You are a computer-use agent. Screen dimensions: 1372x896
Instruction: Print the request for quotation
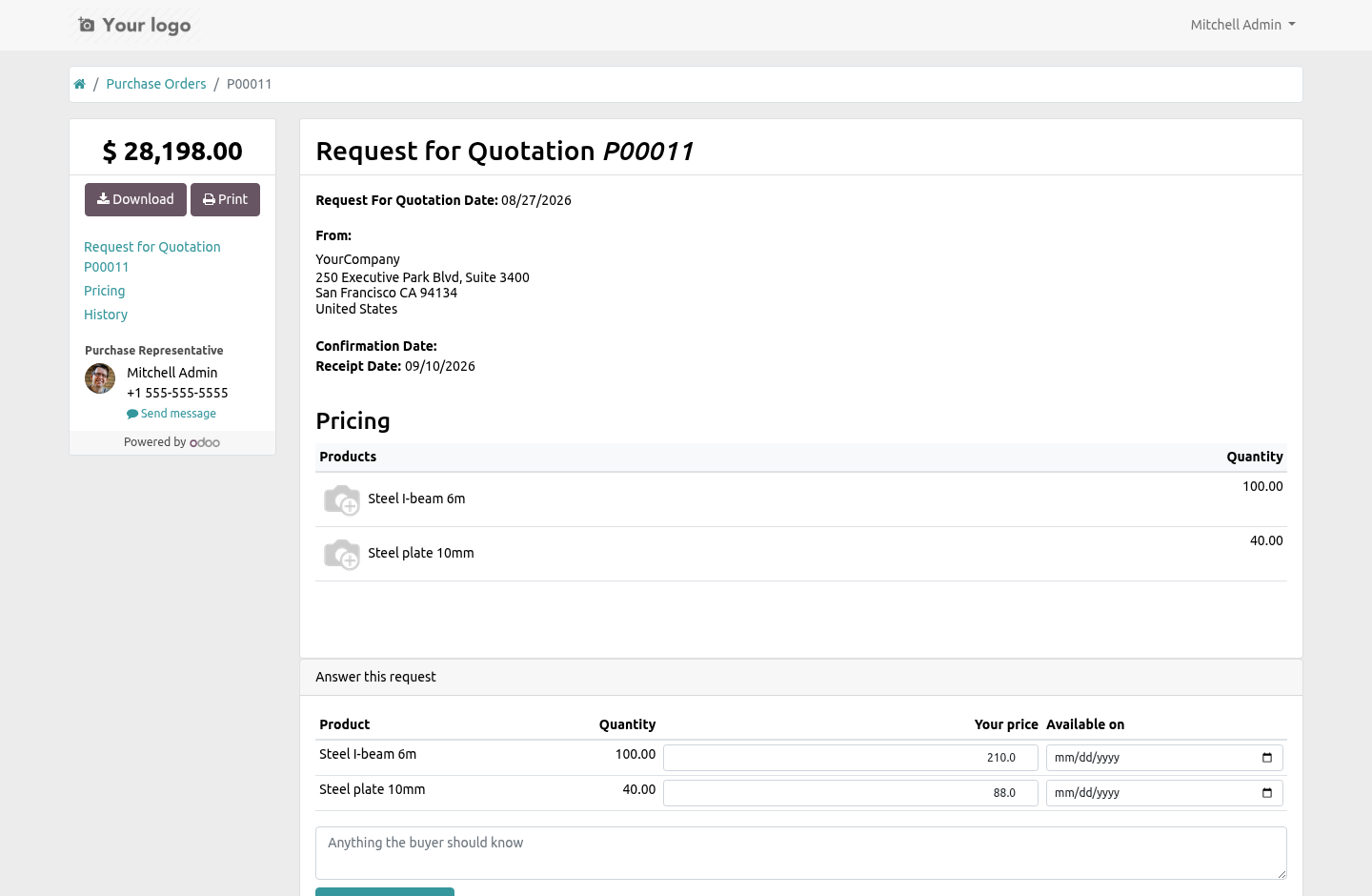pos(225,199)
